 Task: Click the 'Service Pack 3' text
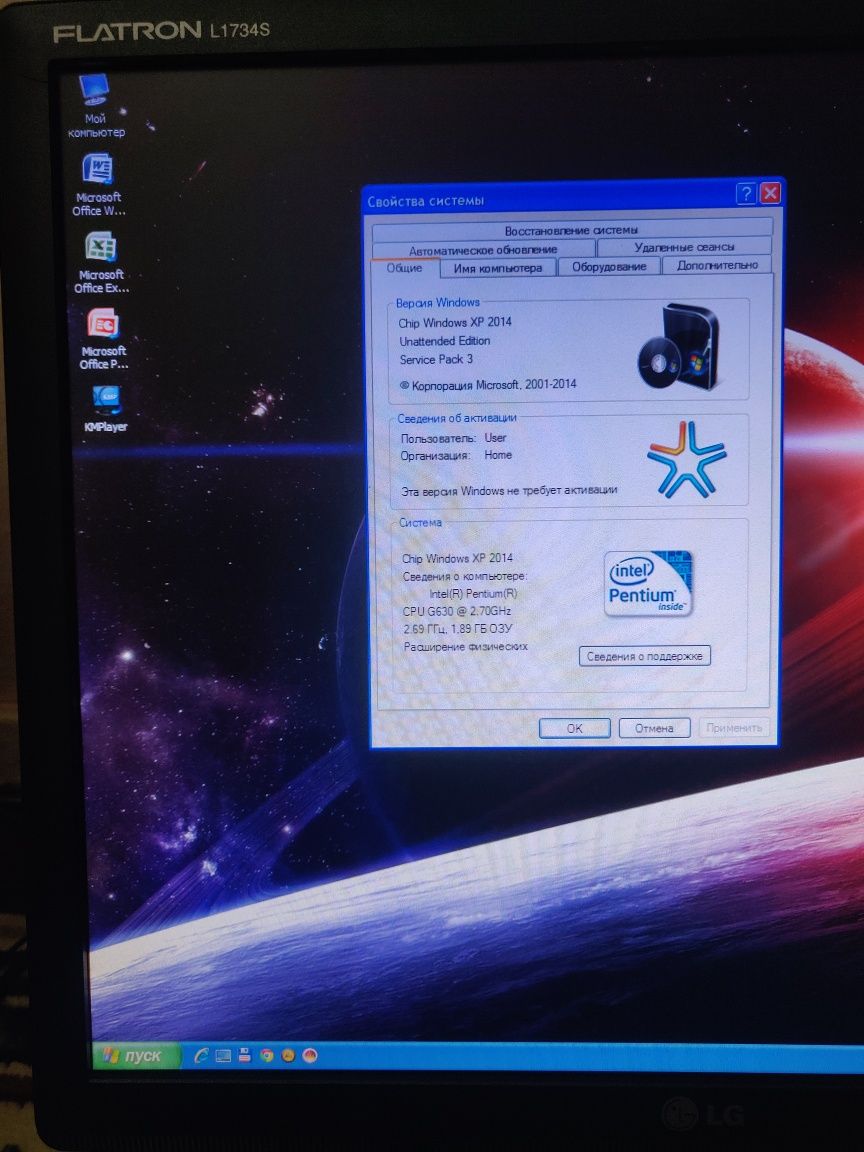pyautogui.click(x=436, y=359)
